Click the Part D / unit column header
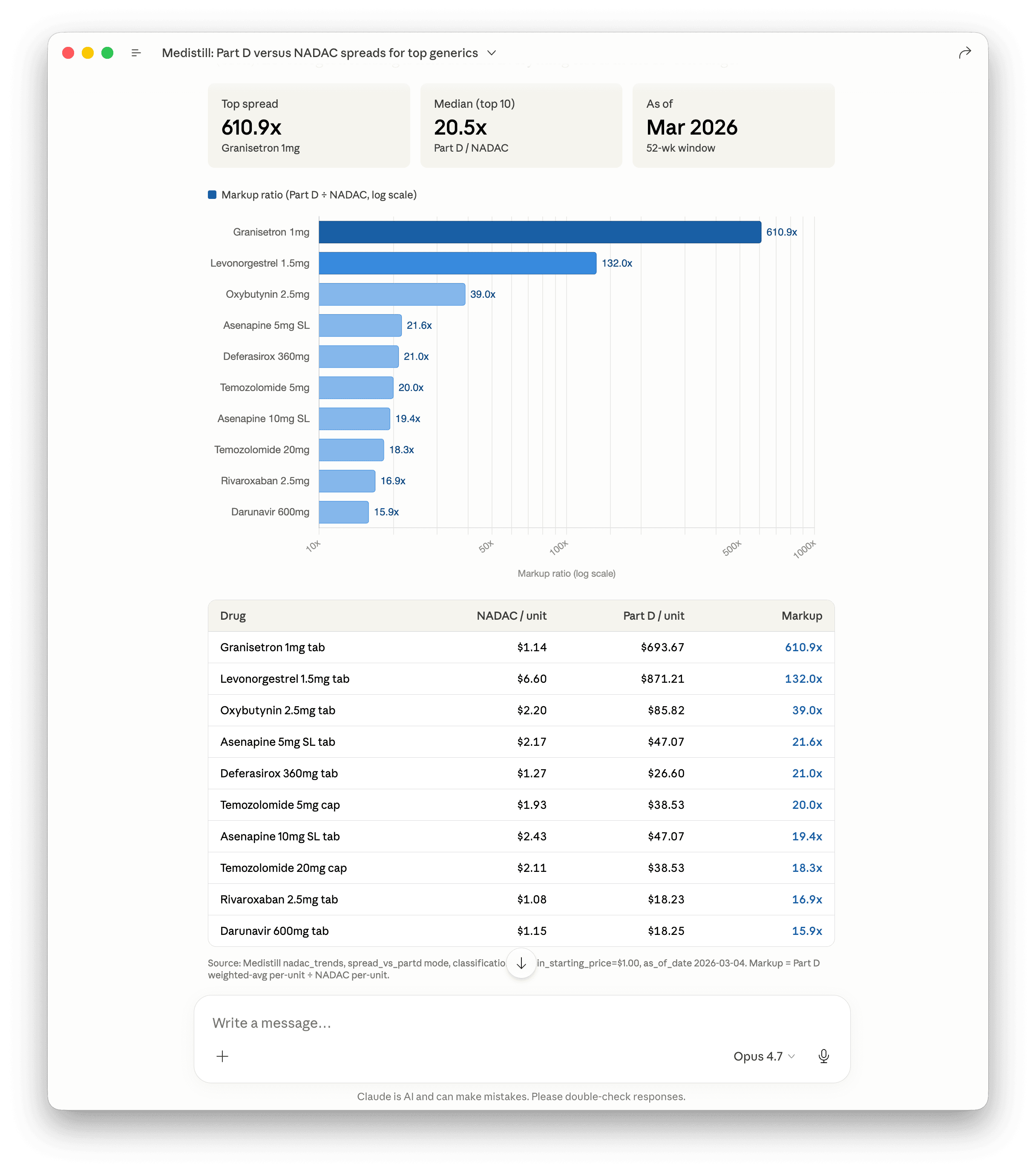The height and width of the screenshot is (1173, 1036). (x=654, y=616)
